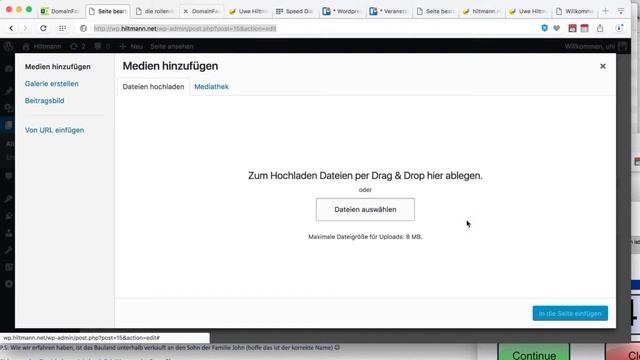Click the site info globe icon
The width and height of the screenshot is (640, 360).
[x=83, y=28]
